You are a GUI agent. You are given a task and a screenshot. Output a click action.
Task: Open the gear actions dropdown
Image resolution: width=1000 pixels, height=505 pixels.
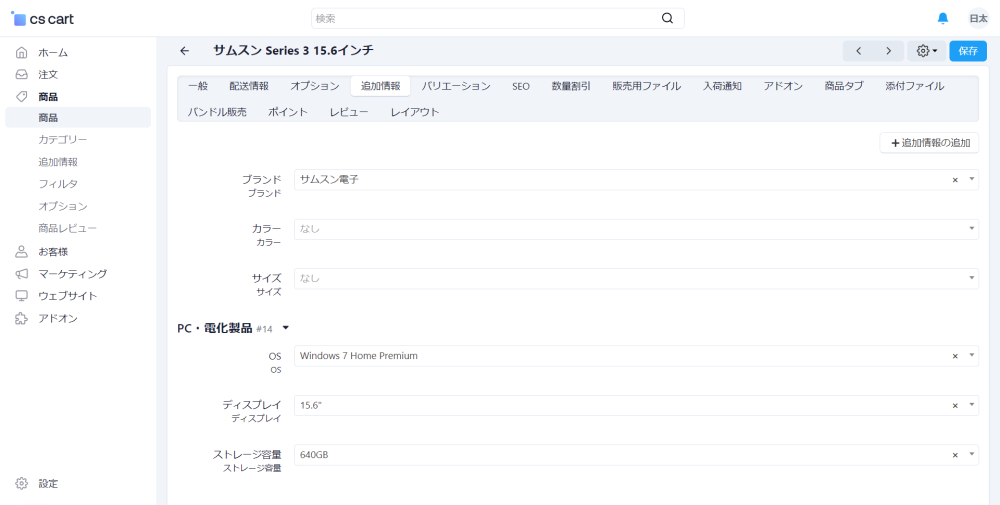click(927, 51)
